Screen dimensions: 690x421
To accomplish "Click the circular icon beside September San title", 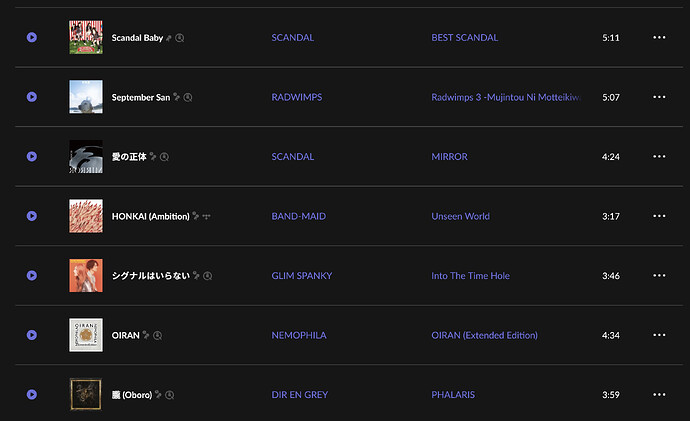I will pos(187,97).
